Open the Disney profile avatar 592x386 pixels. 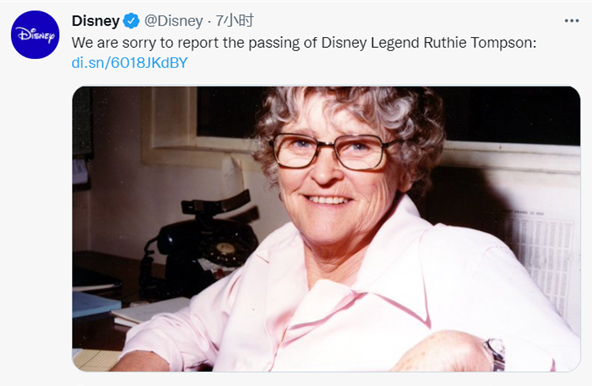[35, 35]
